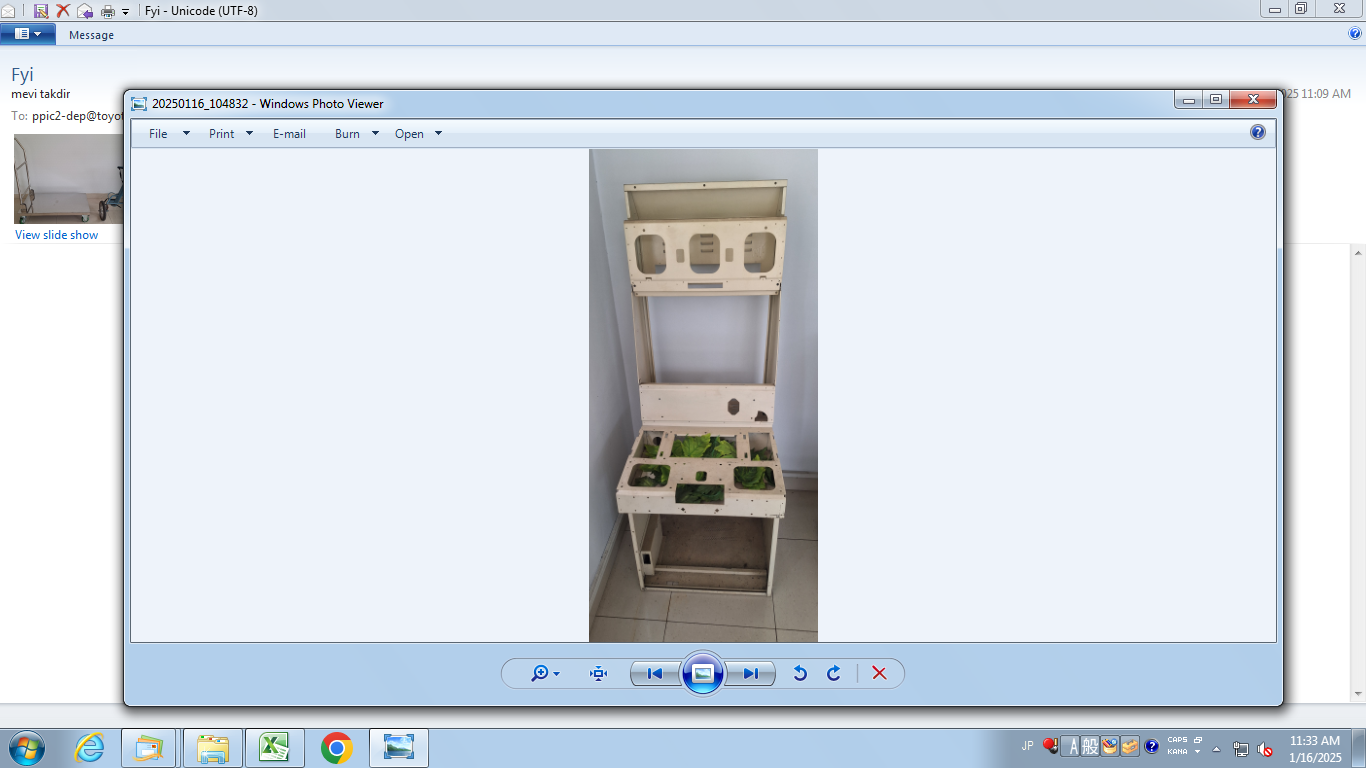Open Internet Explorer from the taskbar
This screenshot has height=768, width=1366.
[89, 748]
